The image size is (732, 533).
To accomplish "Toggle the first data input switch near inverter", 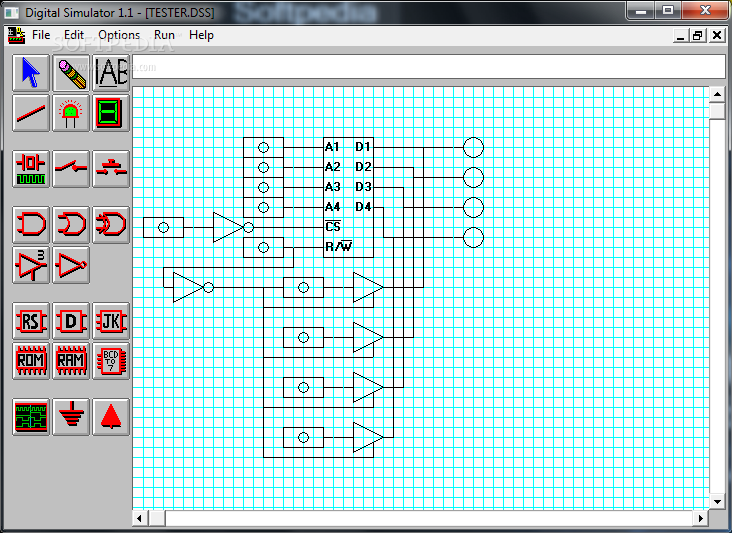I will (x=303, y=288).
